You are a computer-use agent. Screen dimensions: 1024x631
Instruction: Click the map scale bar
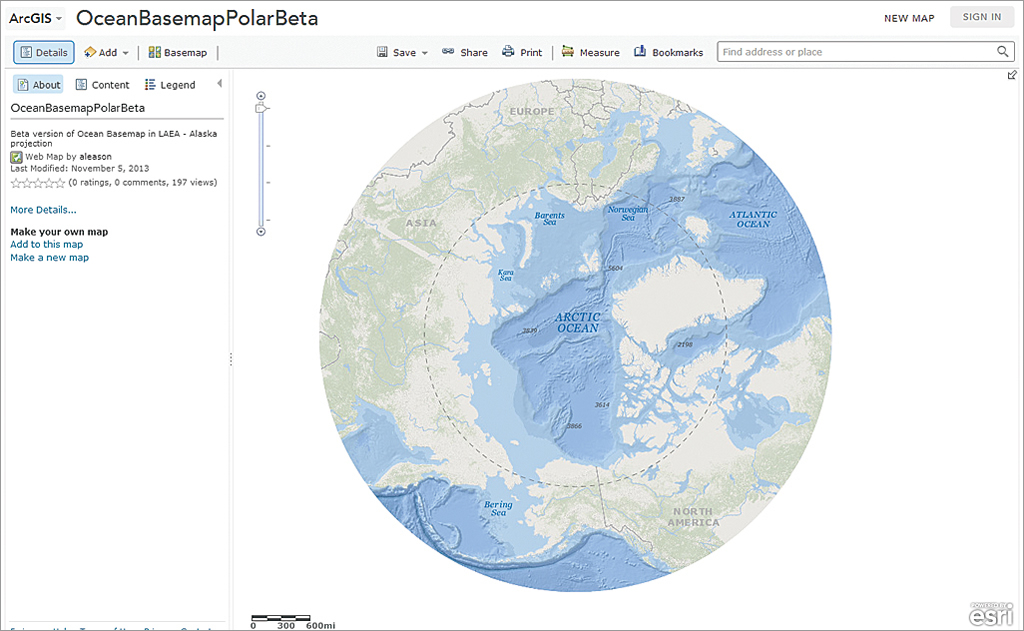pos(281,617)
